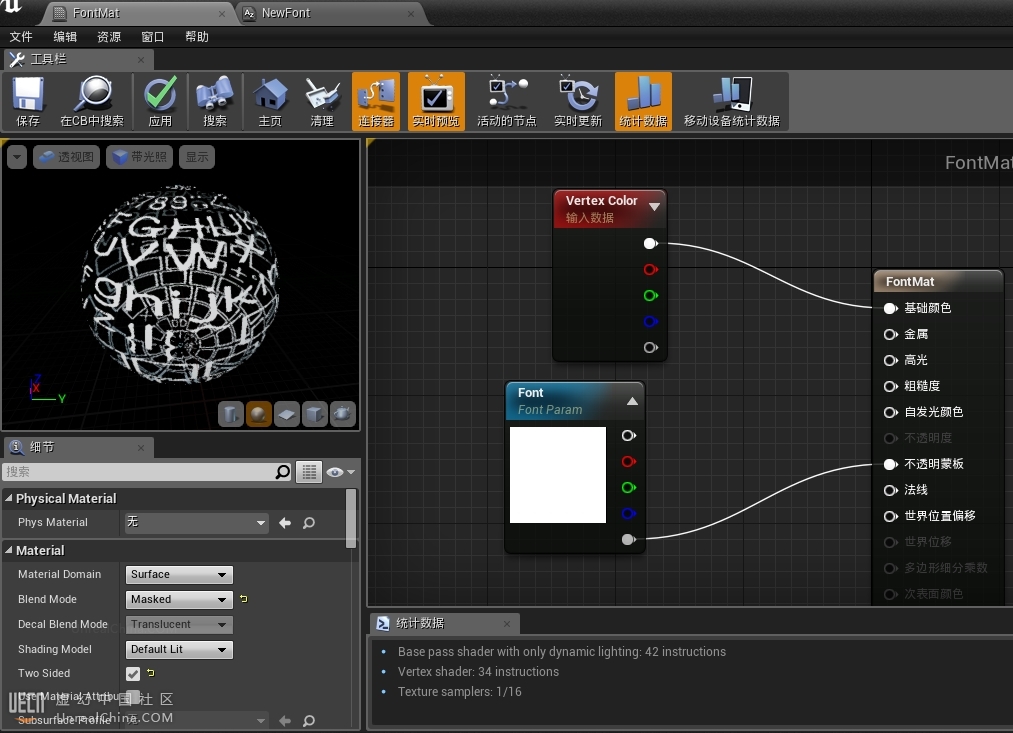Reset Blend Mode with its yellow arrow
The image size is (1013, 733).
tap(244, 599)
